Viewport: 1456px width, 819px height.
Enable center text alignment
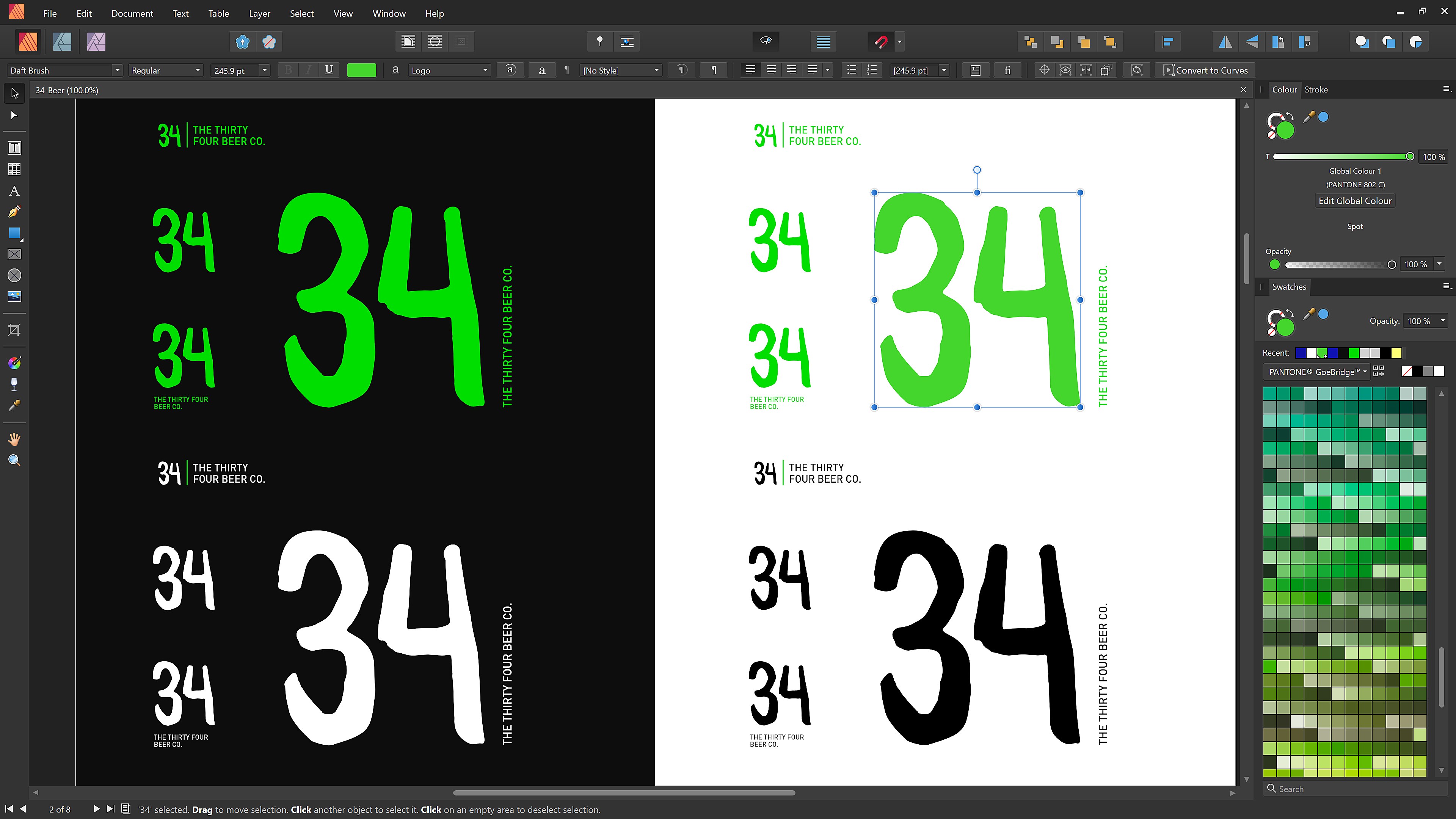pos(771,70)
